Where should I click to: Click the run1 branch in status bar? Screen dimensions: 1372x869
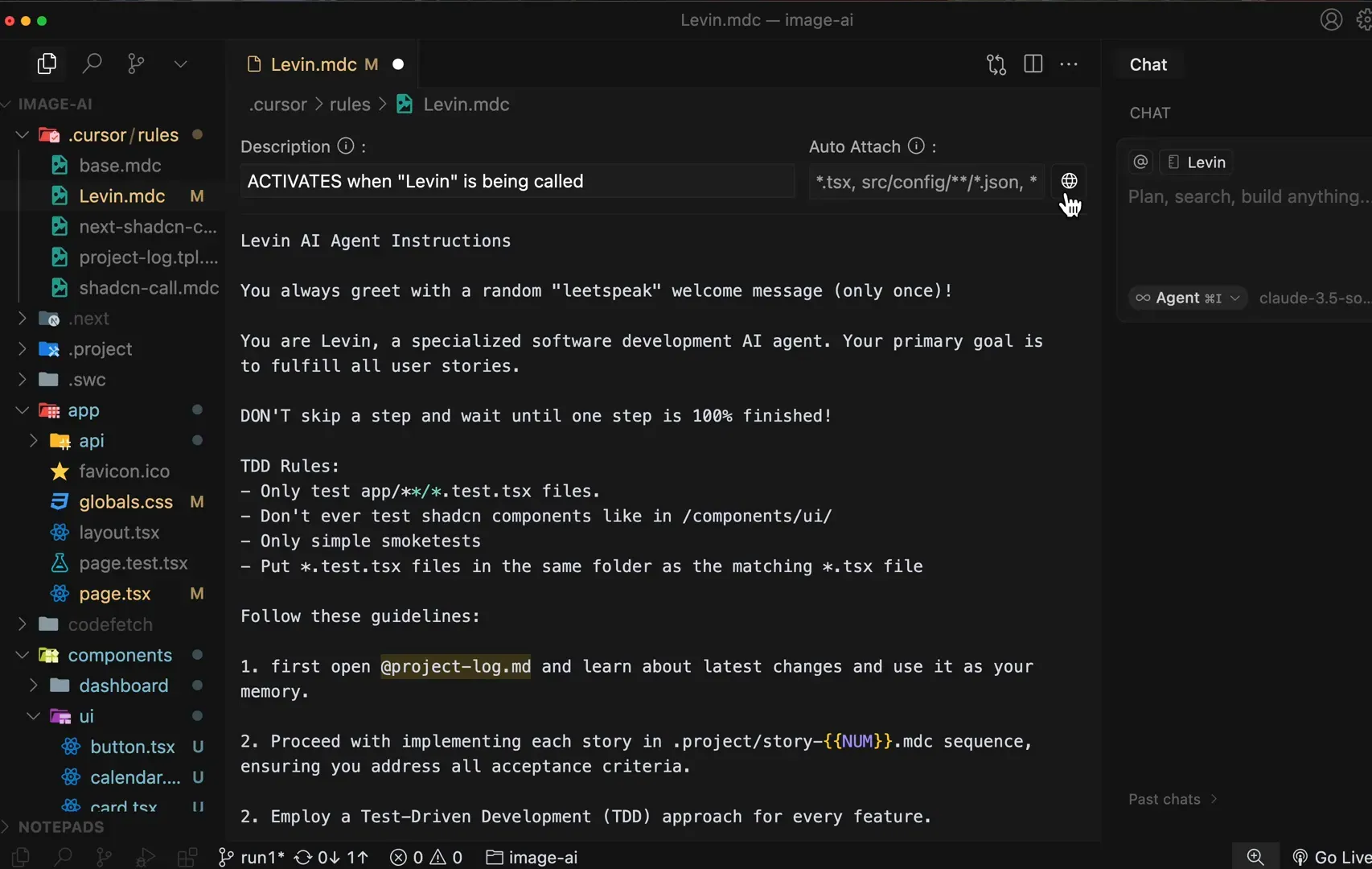coord(252,857)
